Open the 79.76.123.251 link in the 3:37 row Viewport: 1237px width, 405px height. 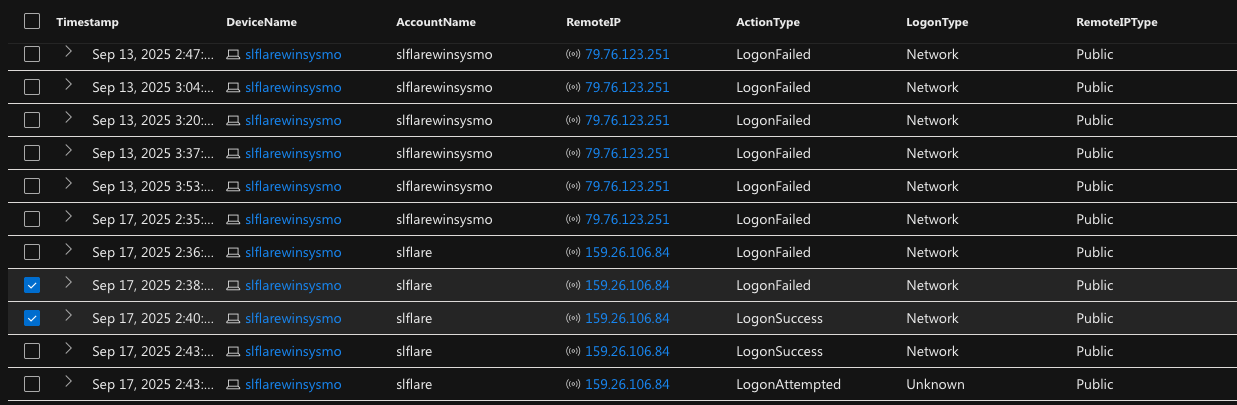[x=627, y=153]
